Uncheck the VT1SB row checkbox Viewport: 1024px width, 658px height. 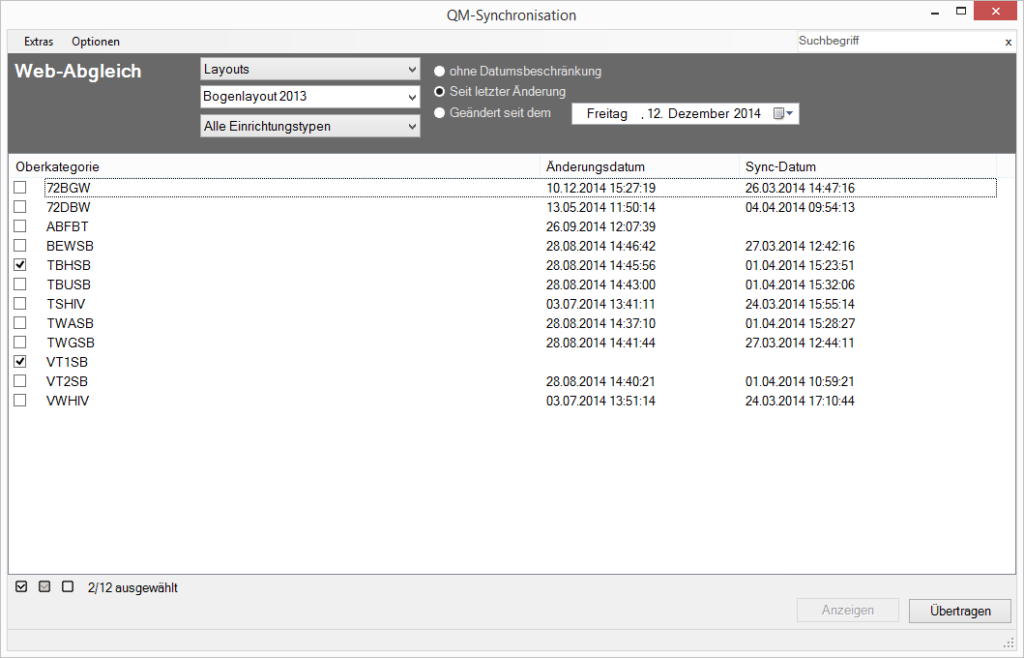point(20,361)
